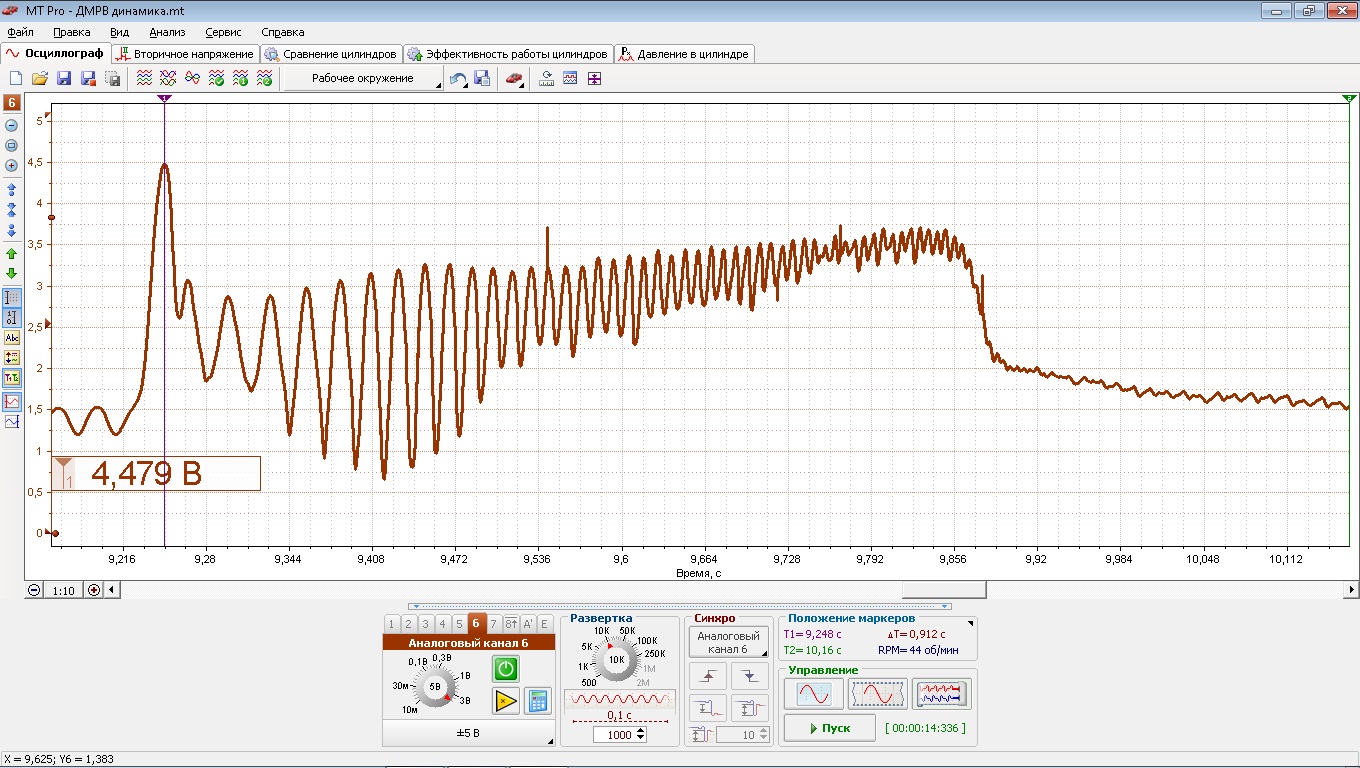
Task: Click the grayed save-selection floppy icon
Action: click(x=112, y=78)
